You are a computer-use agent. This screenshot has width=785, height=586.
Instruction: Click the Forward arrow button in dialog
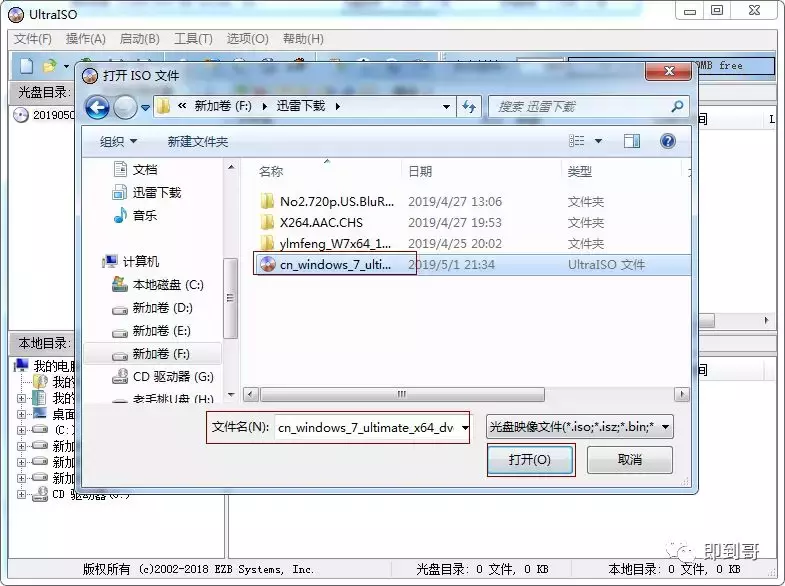coord(125,107)
